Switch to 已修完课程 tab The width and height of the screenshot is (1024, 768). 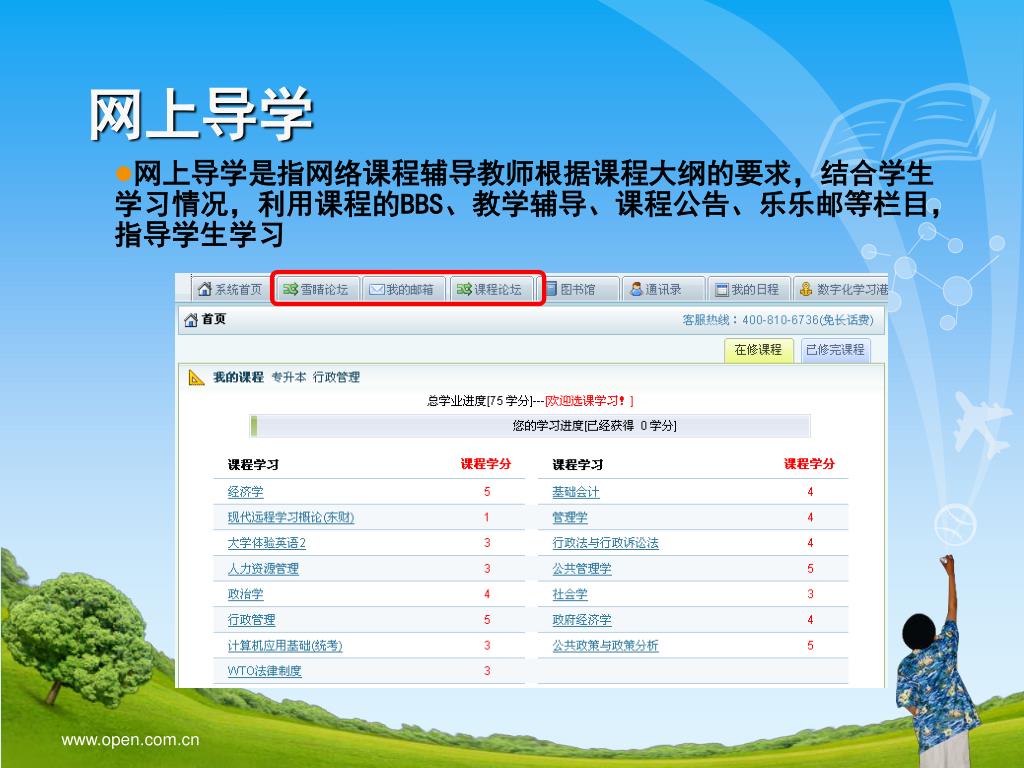click(835, 350)
